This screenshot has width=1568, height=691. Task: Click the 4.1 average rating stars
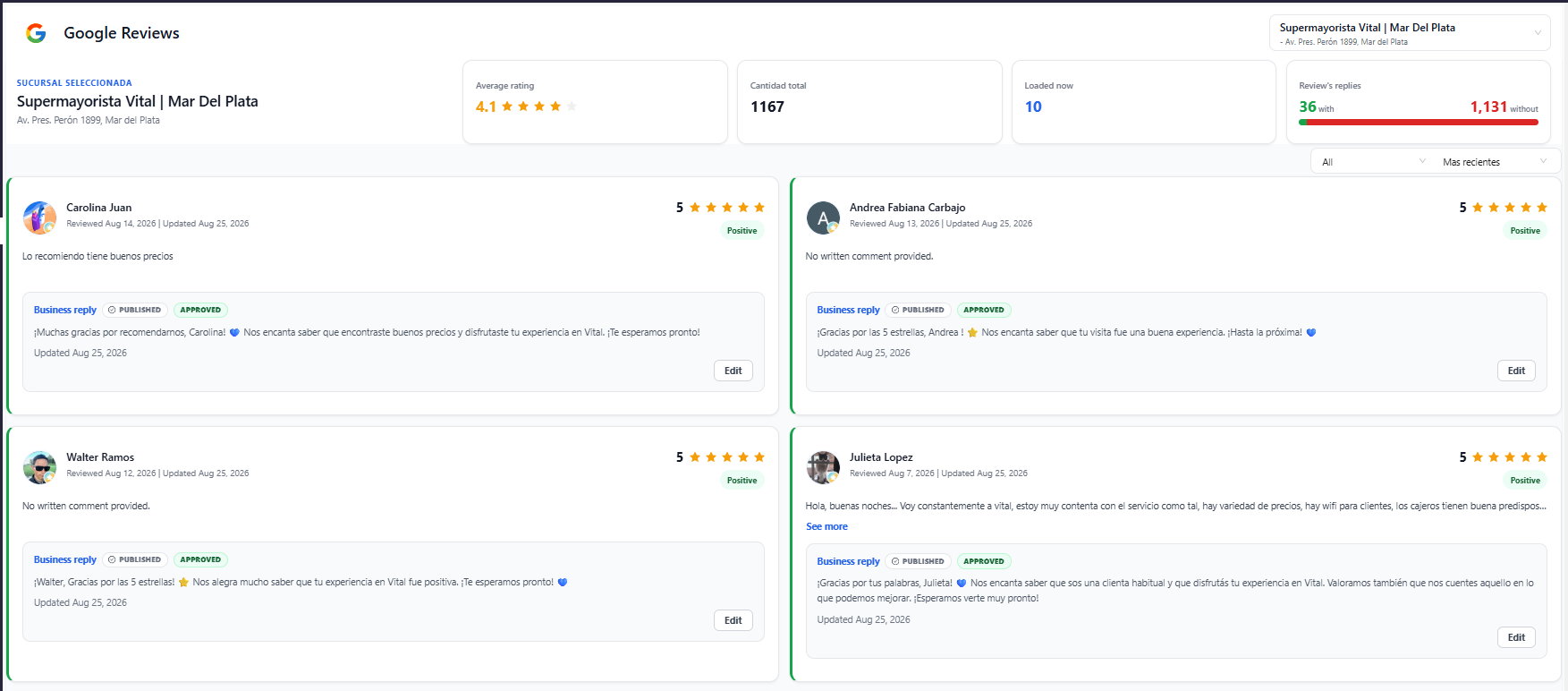[x=539, y=107]
